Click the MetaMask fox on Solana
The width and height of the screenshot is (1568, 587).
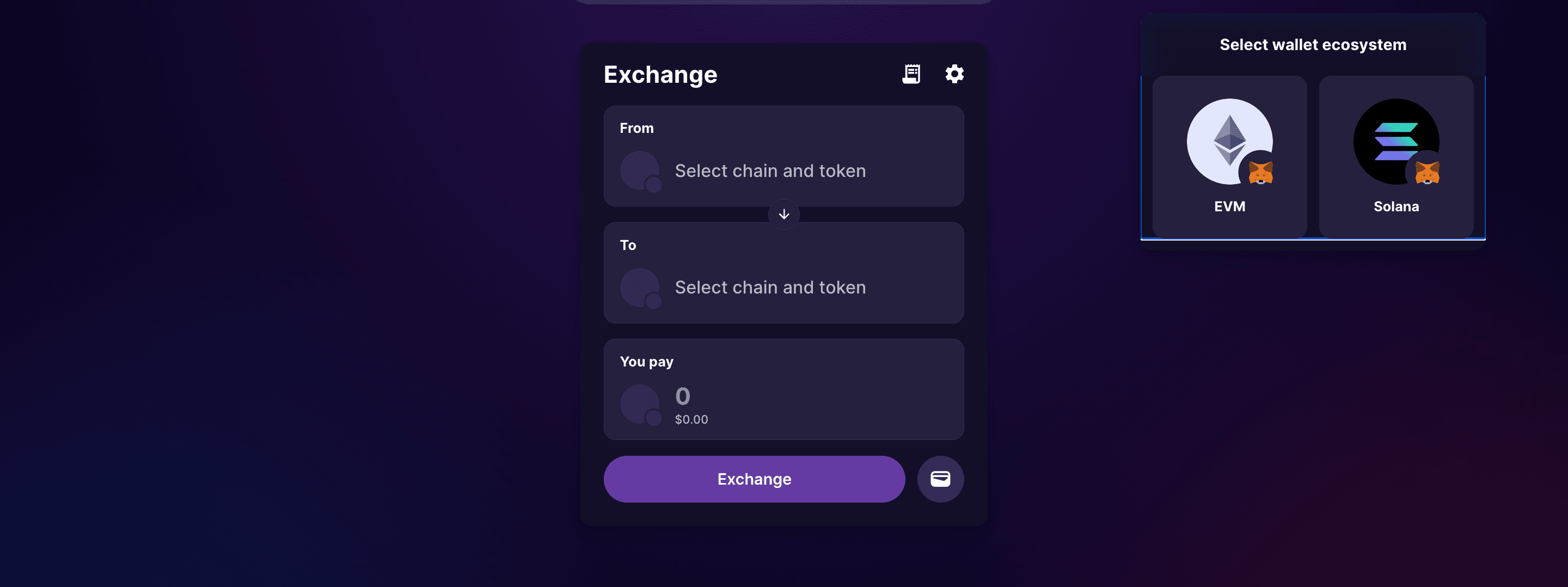1427,173
